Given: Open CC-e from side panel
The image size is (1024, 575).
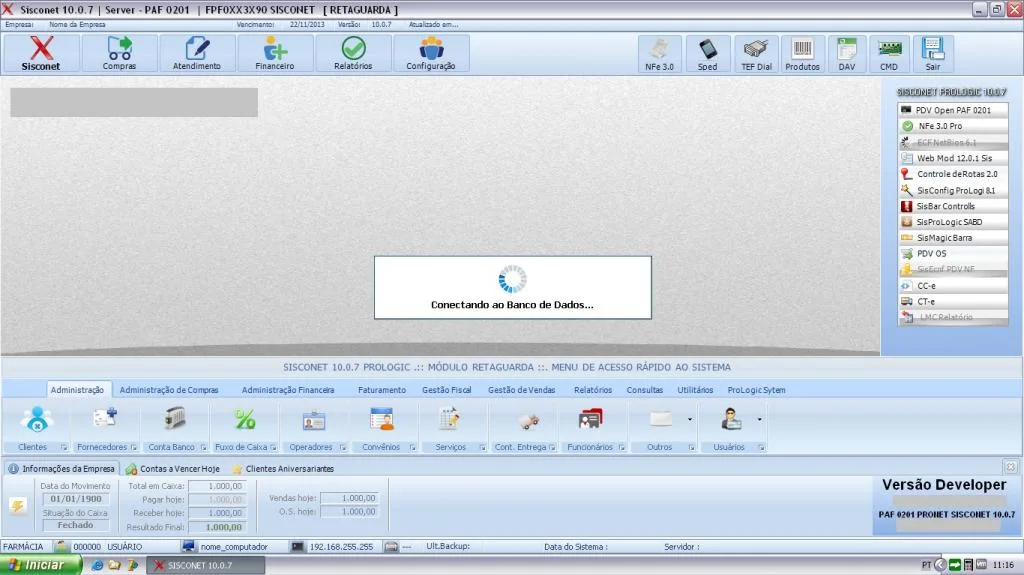Looking at the screenshot, I should [953, 286].
